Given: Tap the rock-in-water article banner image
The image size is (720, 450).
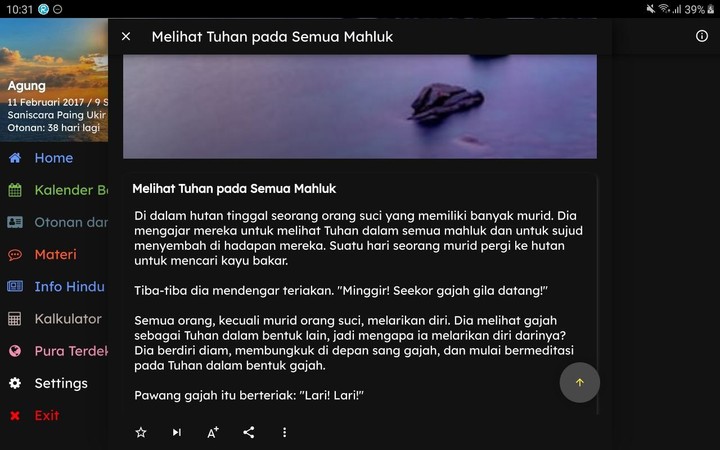Looking at the screenshot, I should (360, 107).
